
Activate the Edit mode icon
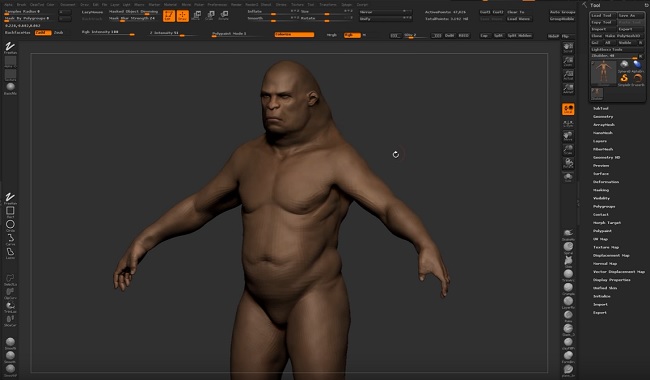tap(169, 16)
